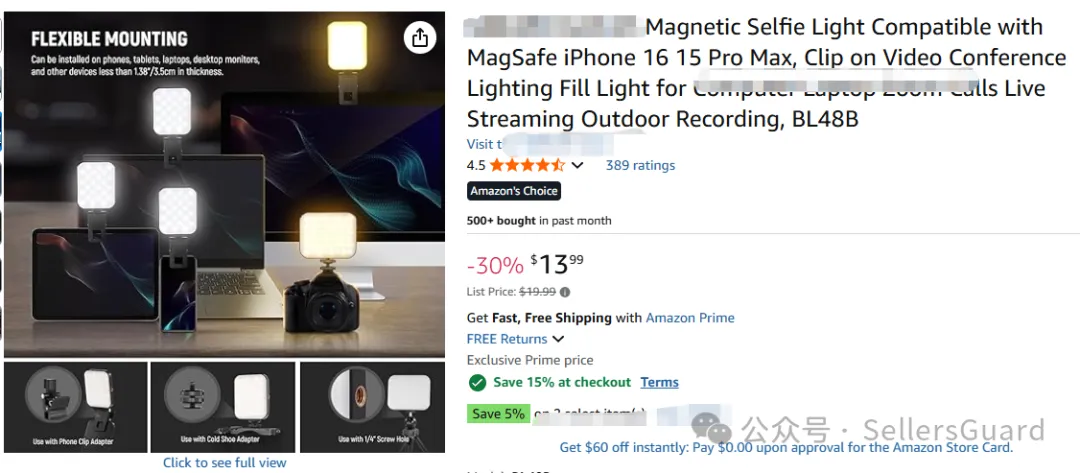The width and height of the screenshot is (1080, 473).
Task: Open the Amazon Prime link
Action: (x=690, y=318)
